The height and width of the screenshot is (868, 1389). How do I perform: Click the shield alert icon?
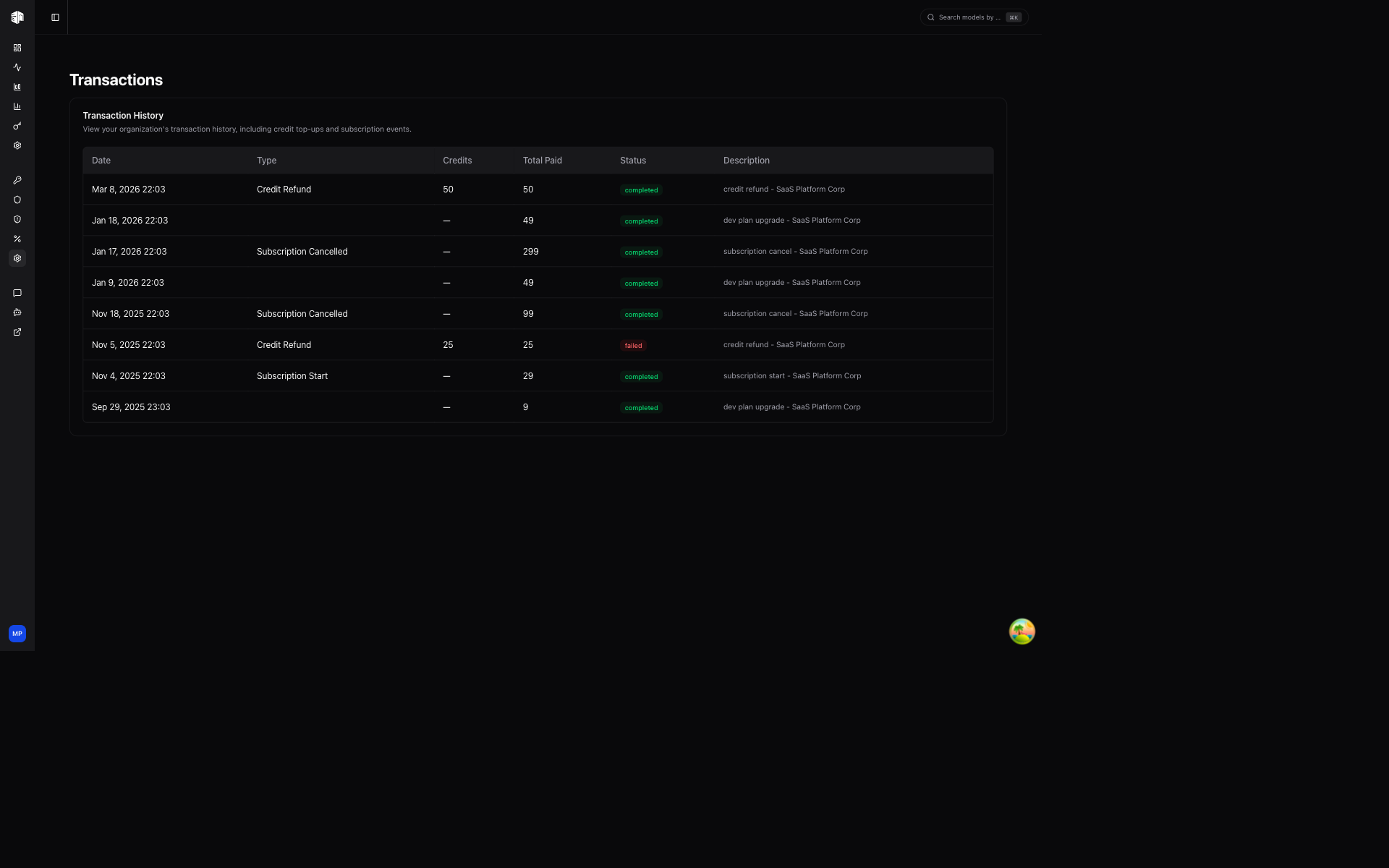(x=17, y=219)
